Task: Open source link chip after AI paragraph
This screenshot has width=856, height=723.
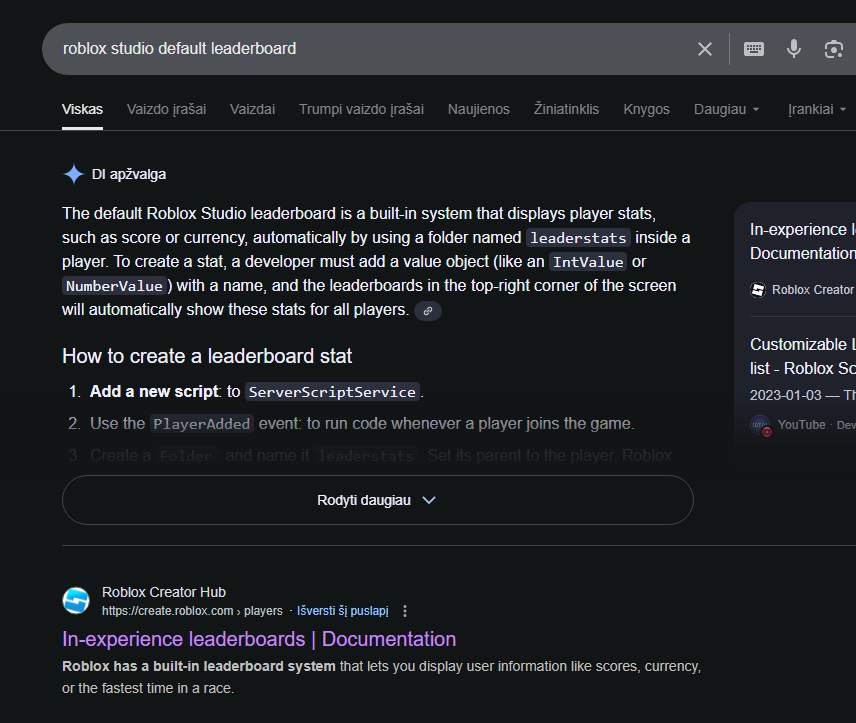Action: pos(428,311)
